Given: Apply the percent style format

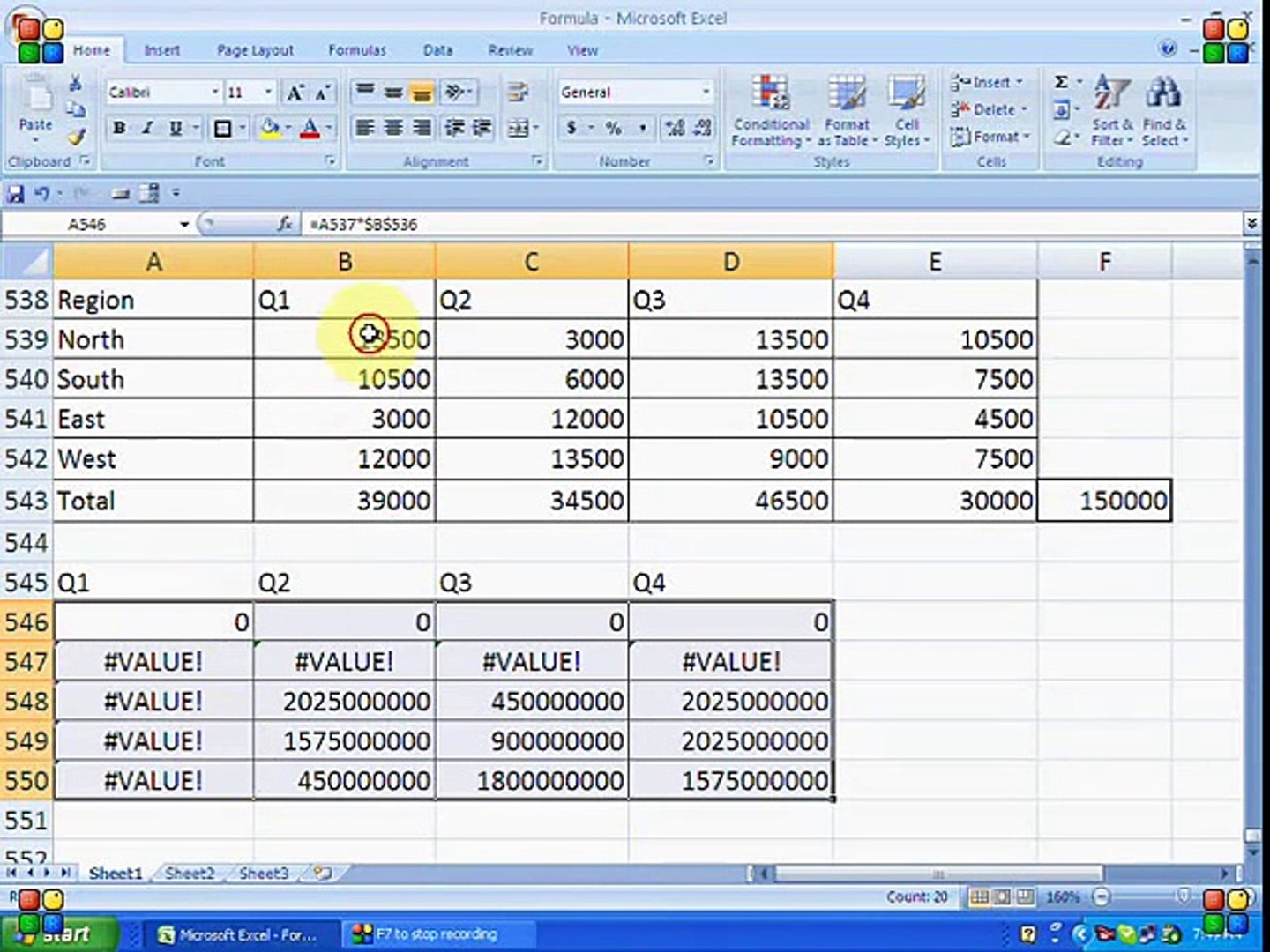Looking at the screenshot, I should tap(614, 129).
